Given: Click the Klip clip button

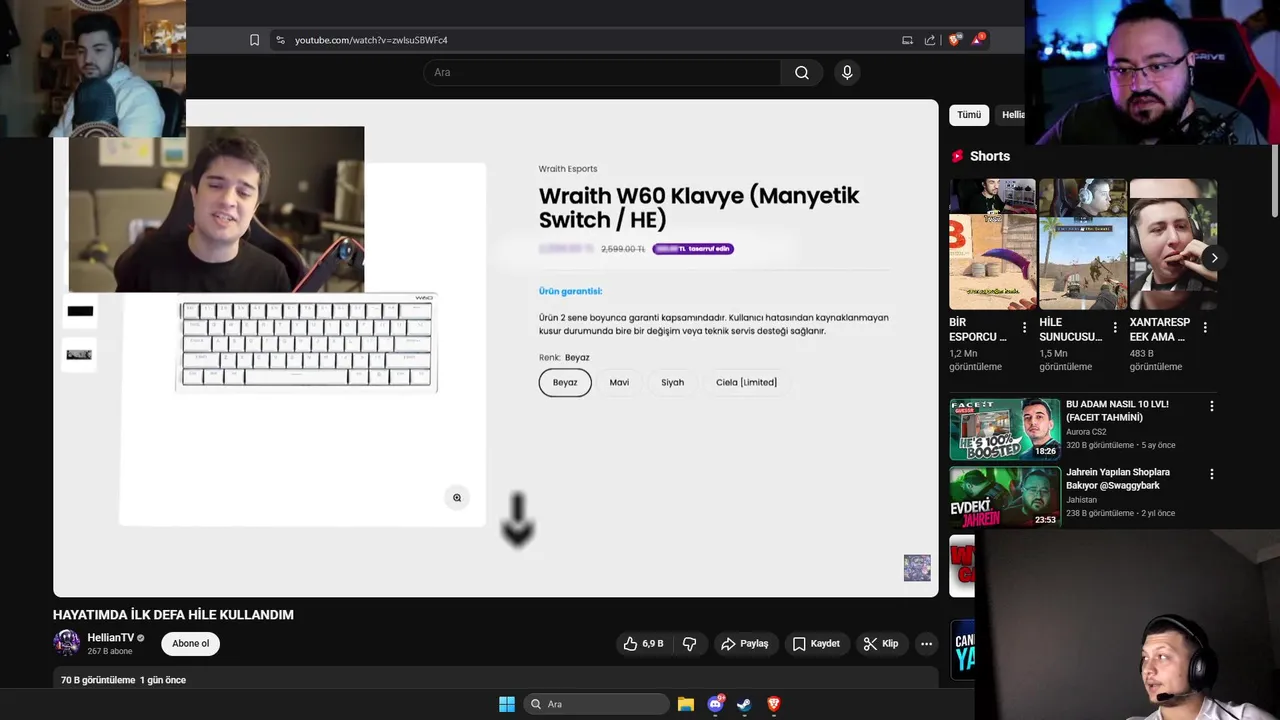Looking at the screenshot, I should (x=881, y=644).
